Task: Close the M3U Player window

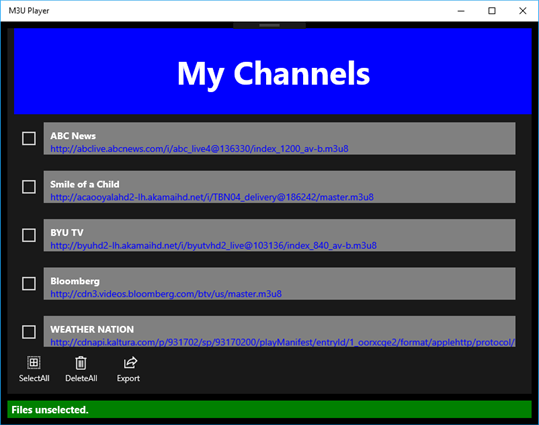Action: (x=522, y=11)
